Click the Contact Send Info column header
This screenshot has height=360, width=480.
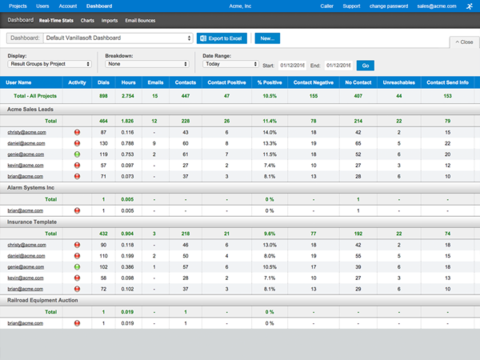(447, 82)
